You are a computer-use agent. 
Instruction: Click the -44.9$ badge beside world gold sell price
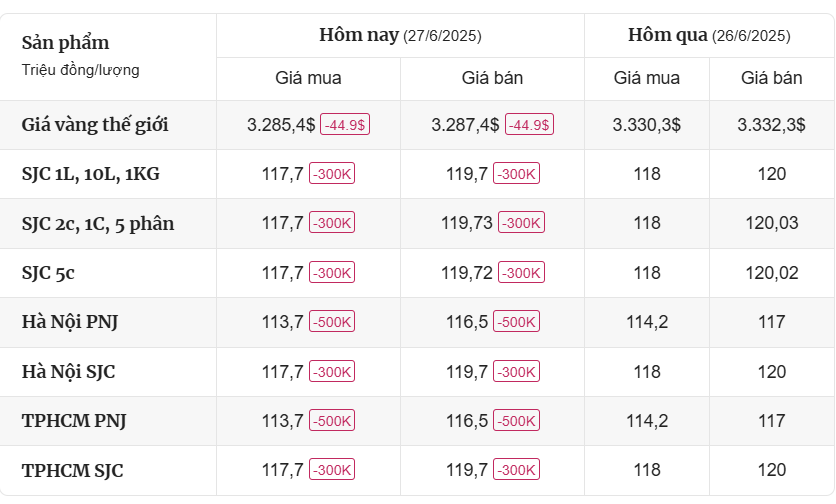click(529, 125)
